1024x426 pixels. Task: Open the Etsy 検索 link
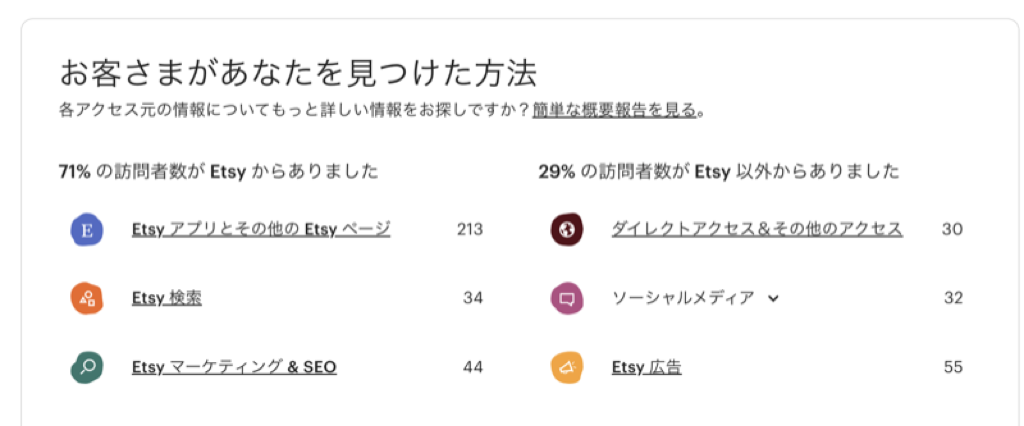tap(167, 298)
